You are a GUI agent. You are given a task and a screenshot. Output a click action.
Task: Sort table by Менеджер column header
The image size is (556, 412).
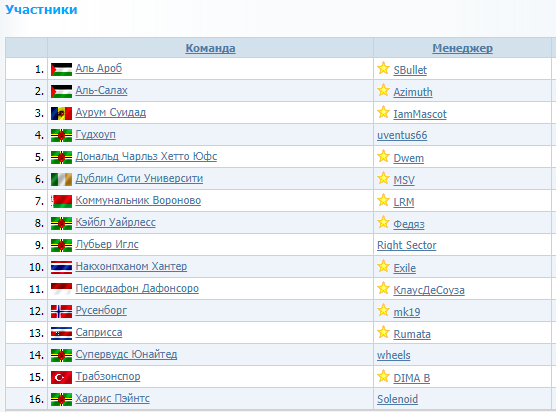pos(462,48)
